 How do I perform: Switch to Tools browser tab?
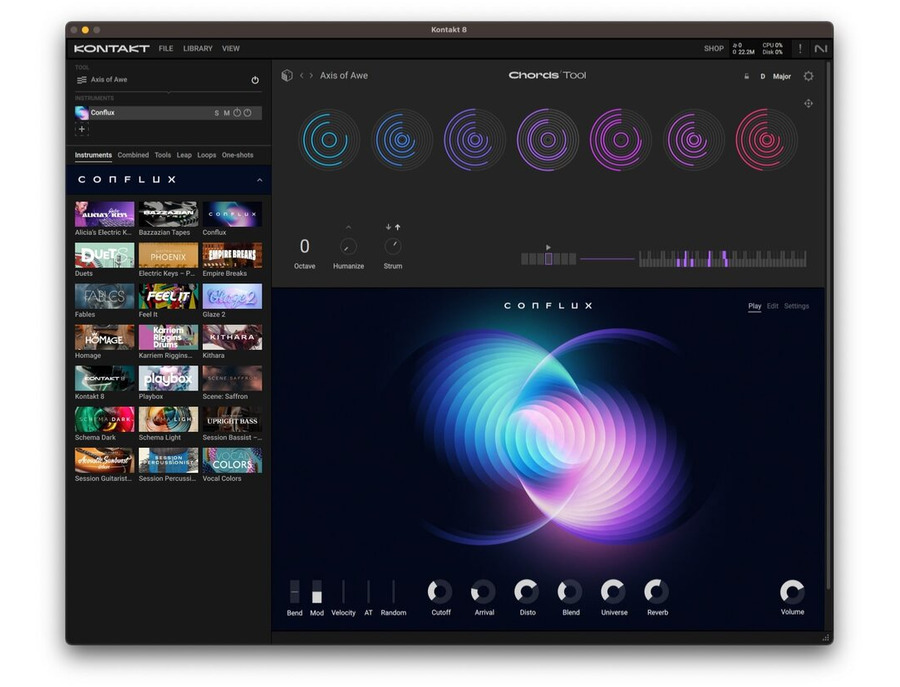[x=162, y=155]
